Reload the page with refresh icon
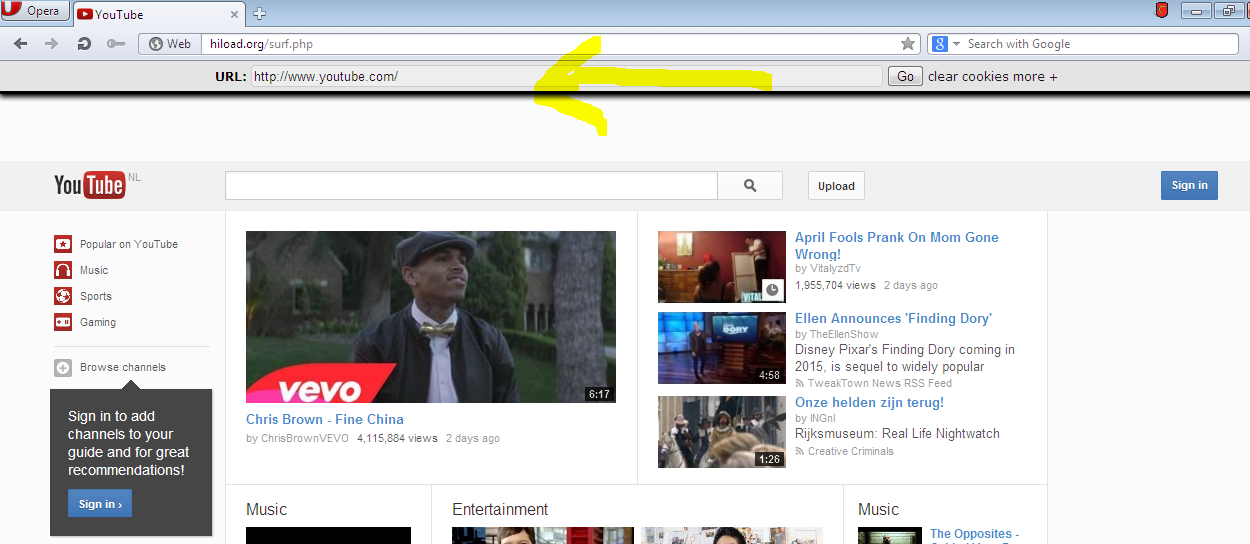This screenshot has width=1250, height=544. (x=84, y=44)
